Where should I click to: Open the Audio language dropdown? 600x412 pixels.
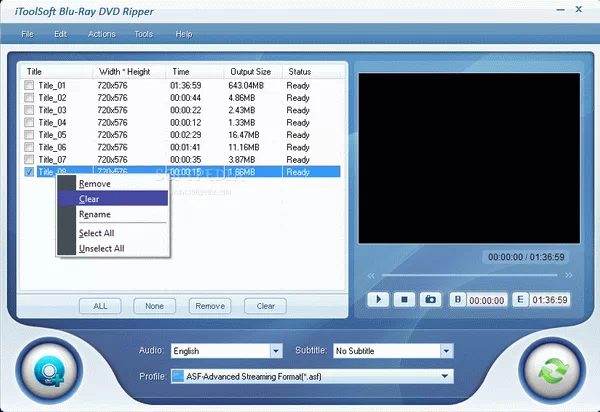click(x=276, y=351)
